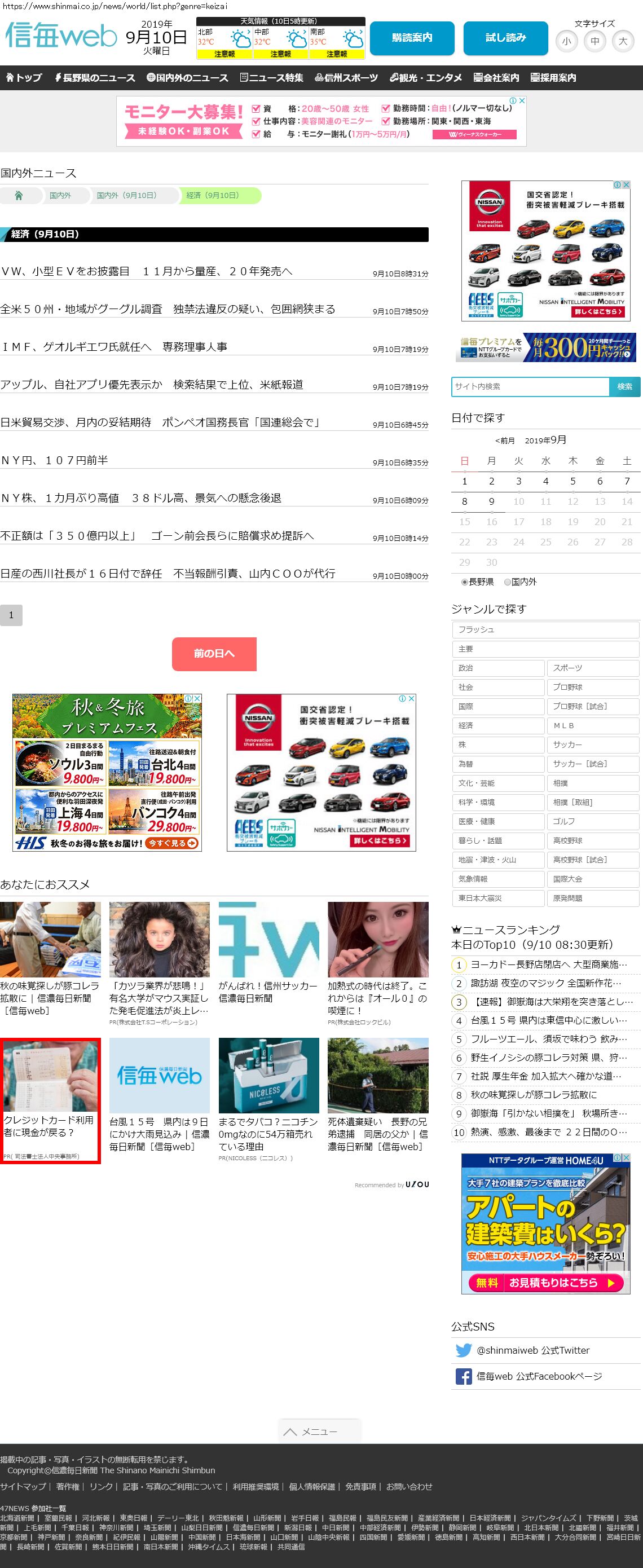
Task: Open お問い合わせ footer link
Action: 409,1486
